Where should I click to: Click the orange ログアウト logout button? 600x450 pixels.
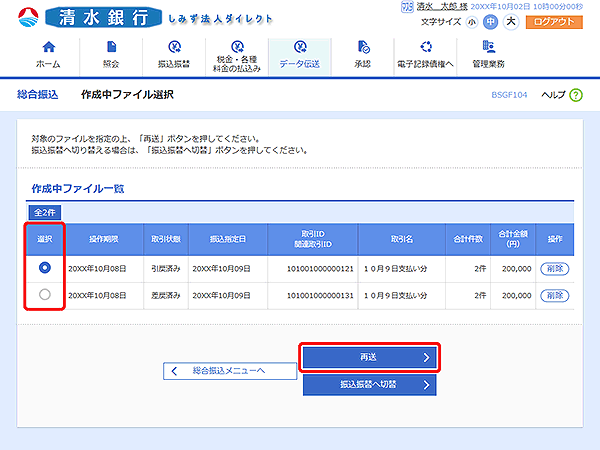557,21
